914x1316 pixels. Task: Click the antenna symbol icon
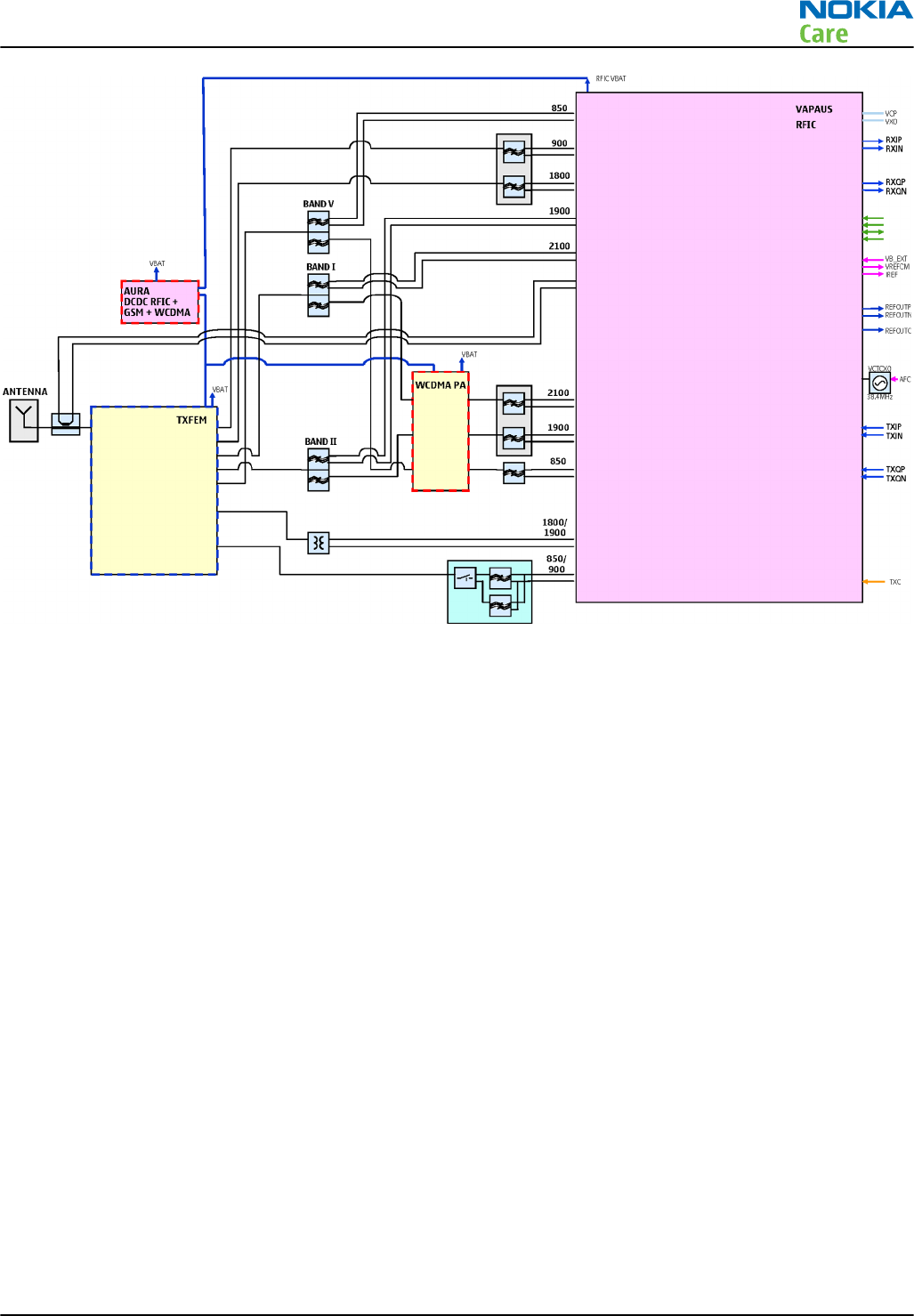[24, 421]
